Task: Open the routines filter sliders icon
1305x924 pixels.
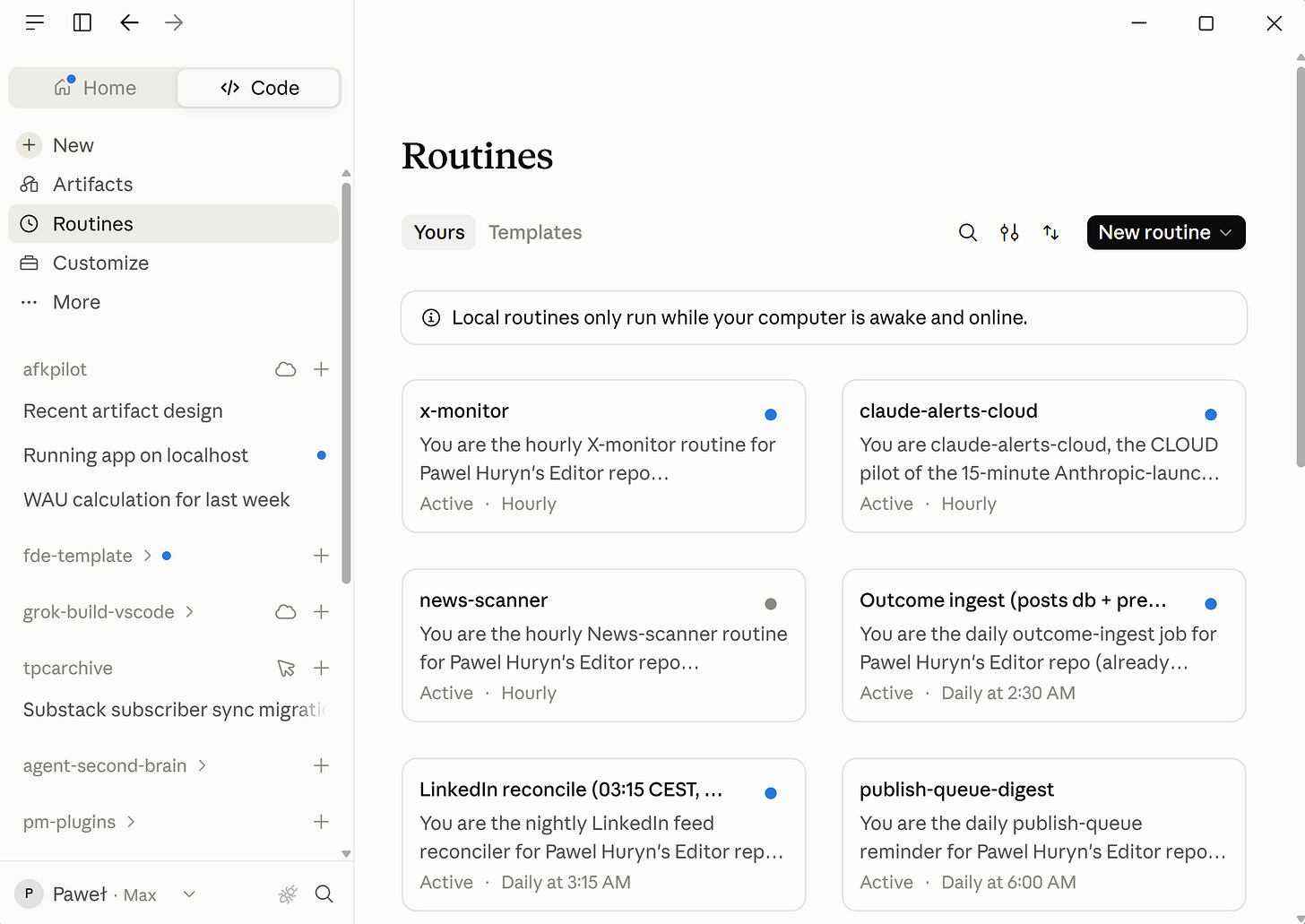Action: point(1009,233)
